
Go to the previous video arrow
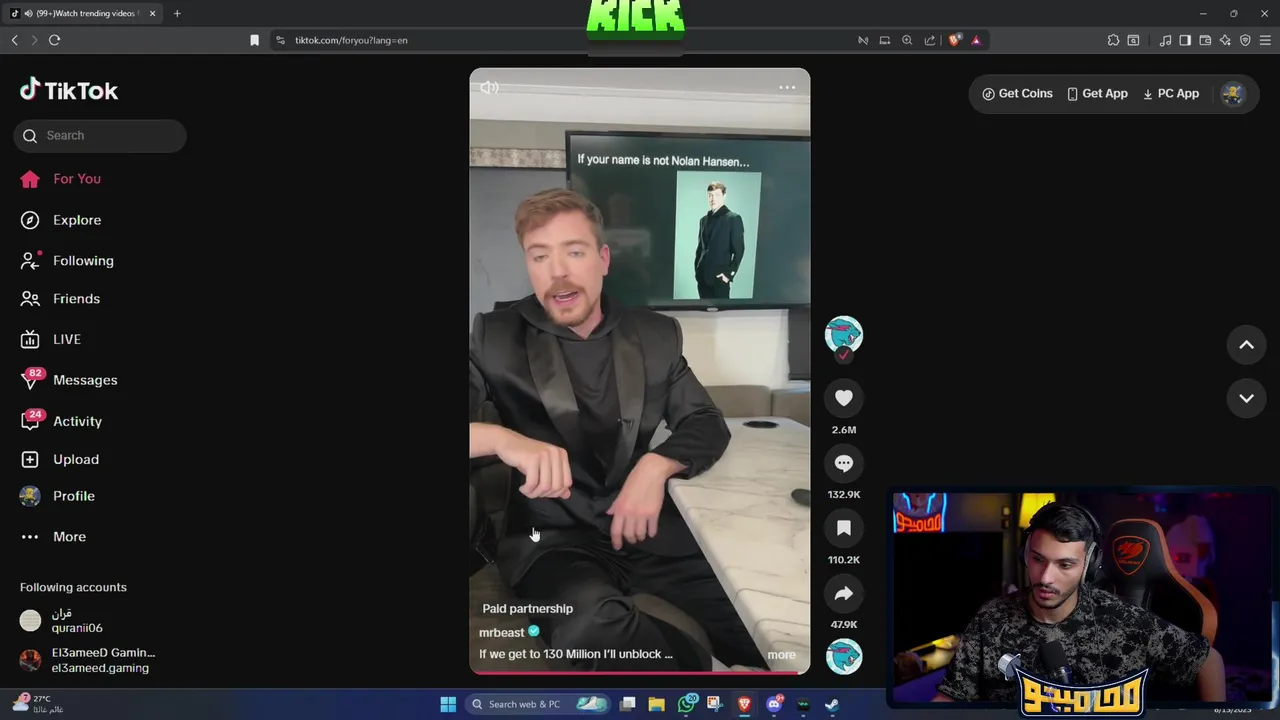pos(1246,345)
